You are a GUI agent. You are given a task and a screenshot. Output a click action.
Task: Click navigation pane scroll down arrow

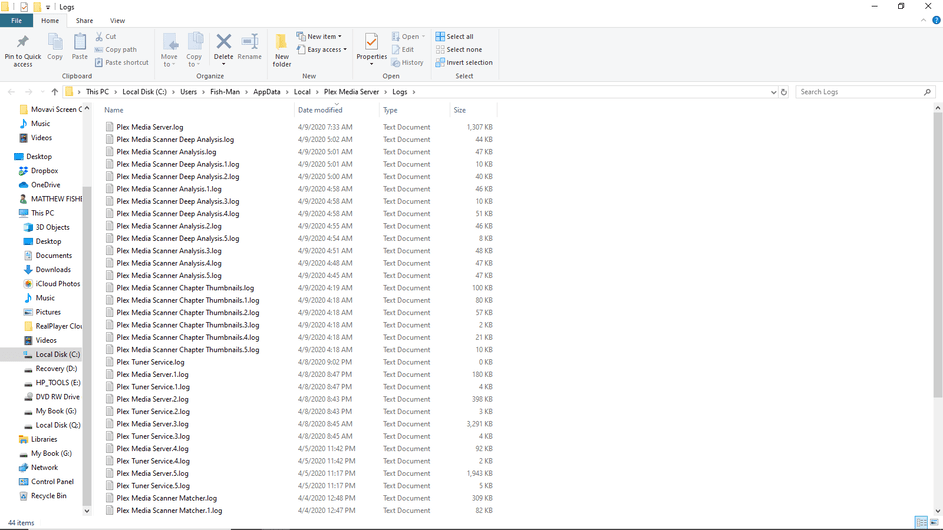tap(87, 511)
